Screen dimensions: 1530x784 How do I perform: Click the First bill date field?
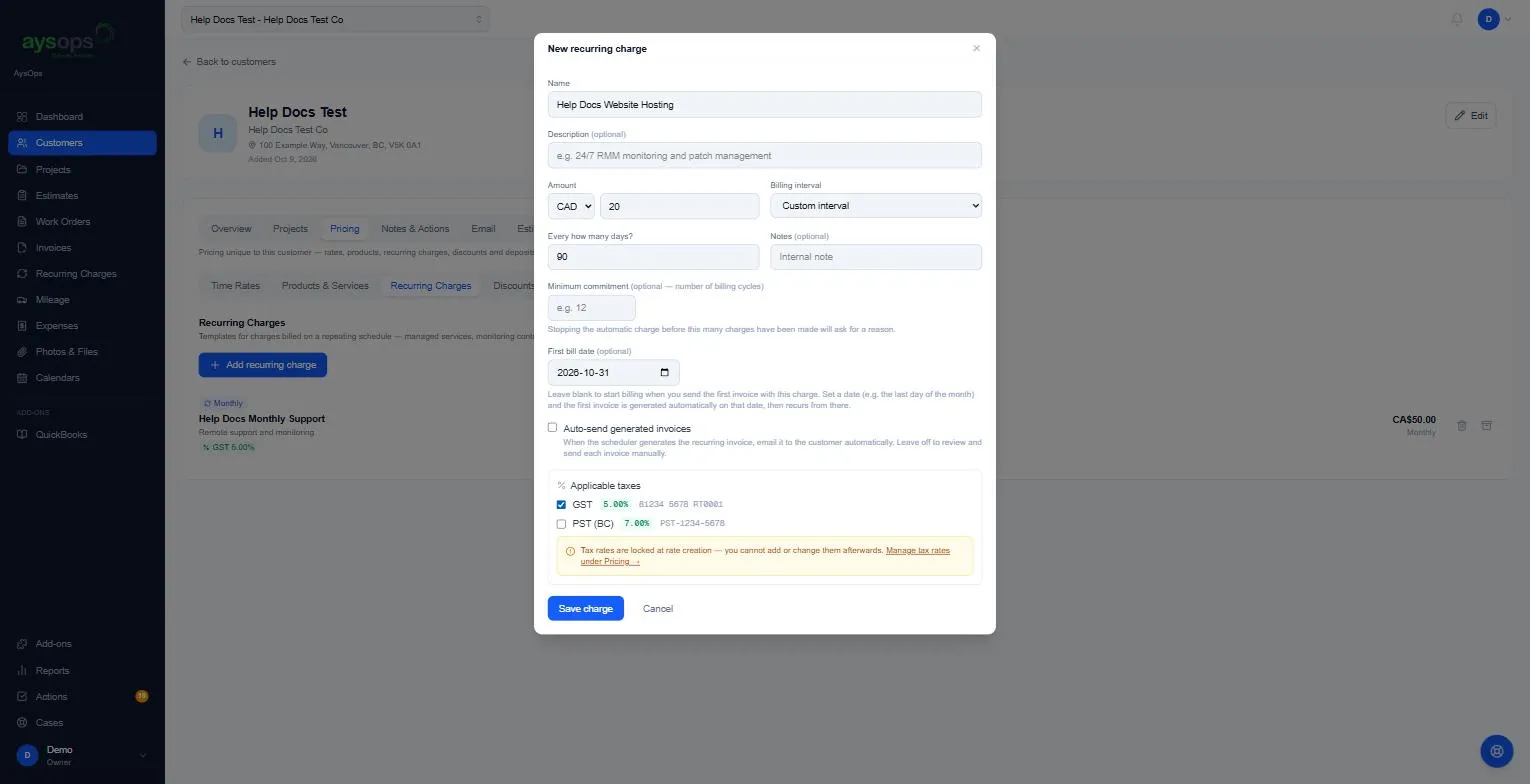tap(614, 372)
